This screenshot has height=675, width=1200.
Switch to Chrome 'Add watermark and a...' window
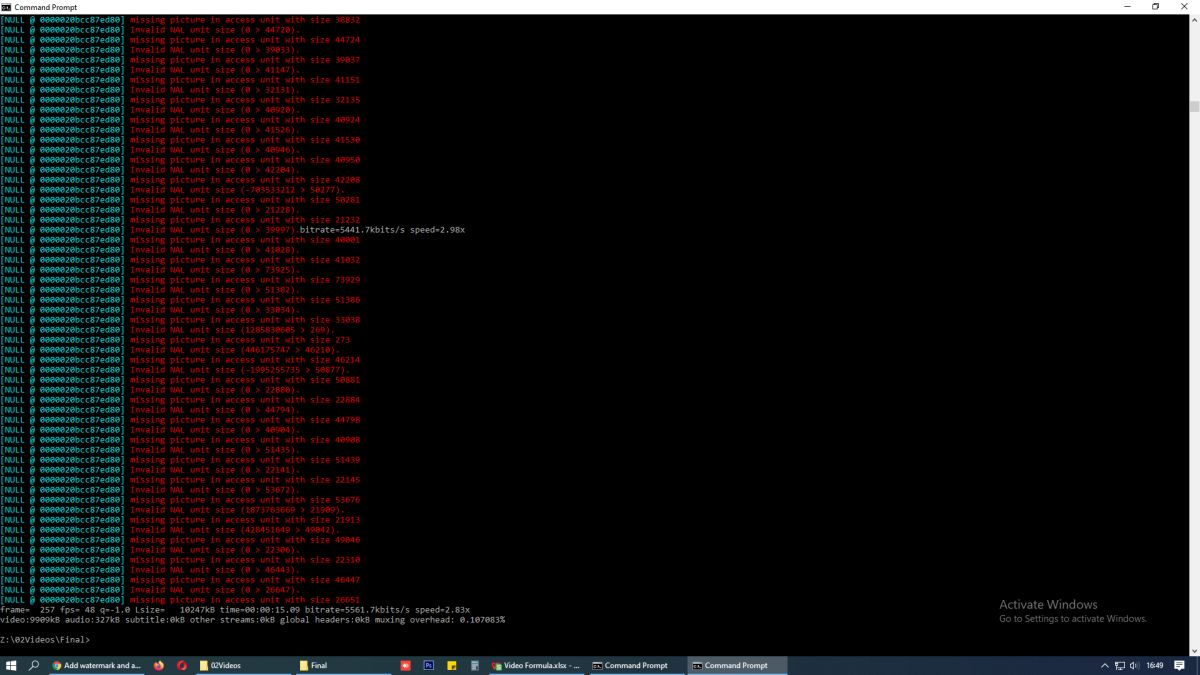(96, 665)
